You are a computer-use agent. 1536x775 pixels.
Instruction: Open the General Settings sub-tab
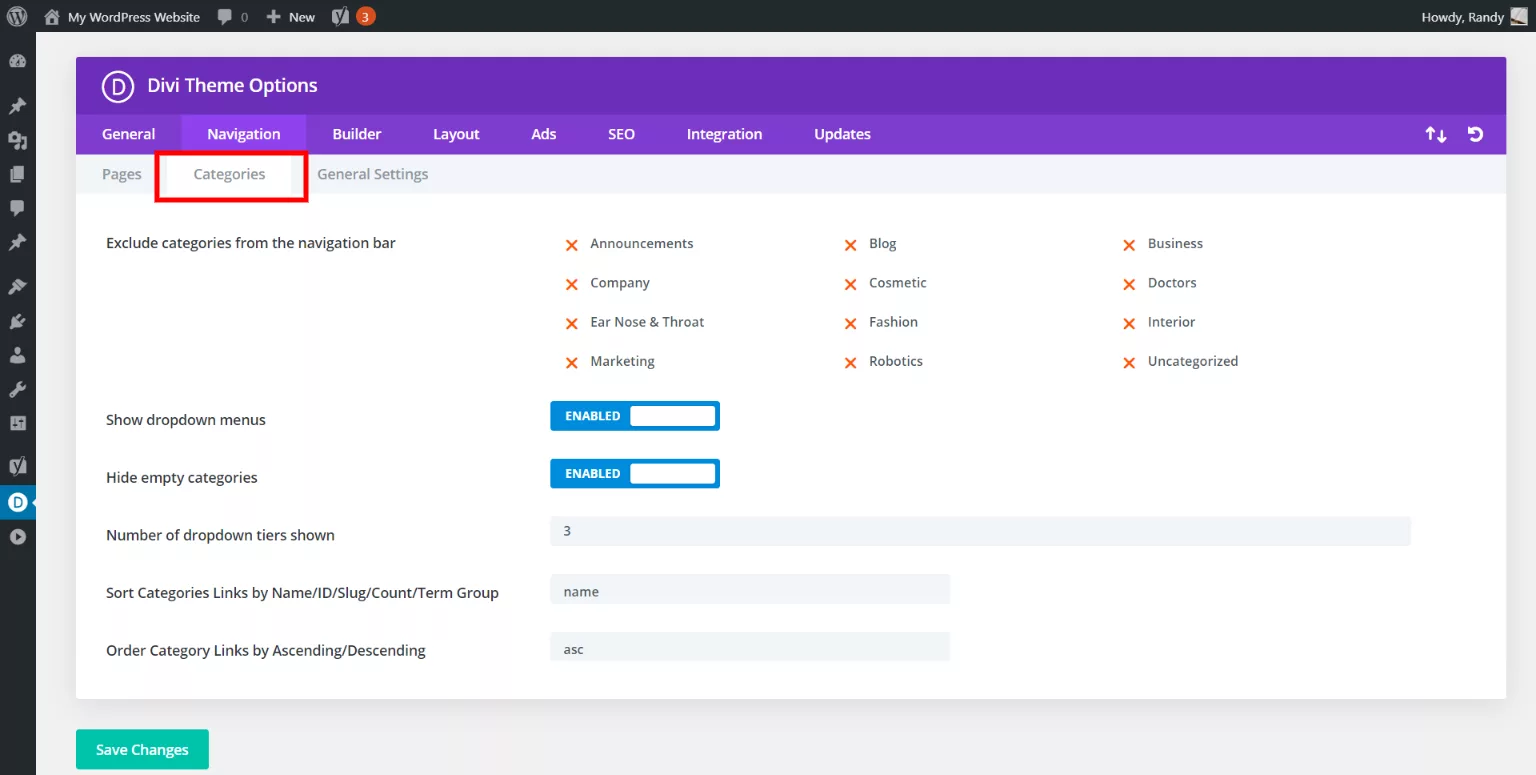tap(372, 174)
